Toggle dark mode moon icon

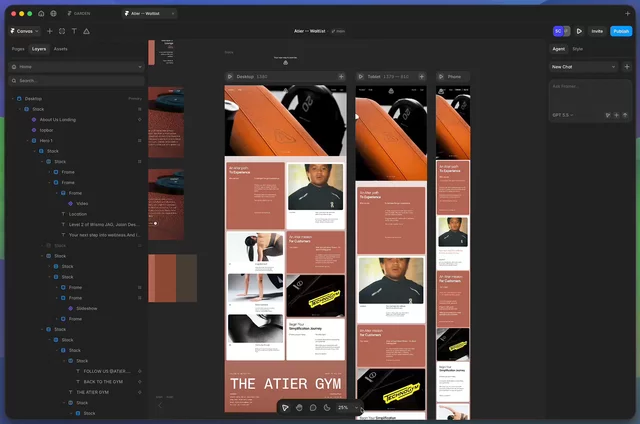pyautogui.click(x=327, y=407)
